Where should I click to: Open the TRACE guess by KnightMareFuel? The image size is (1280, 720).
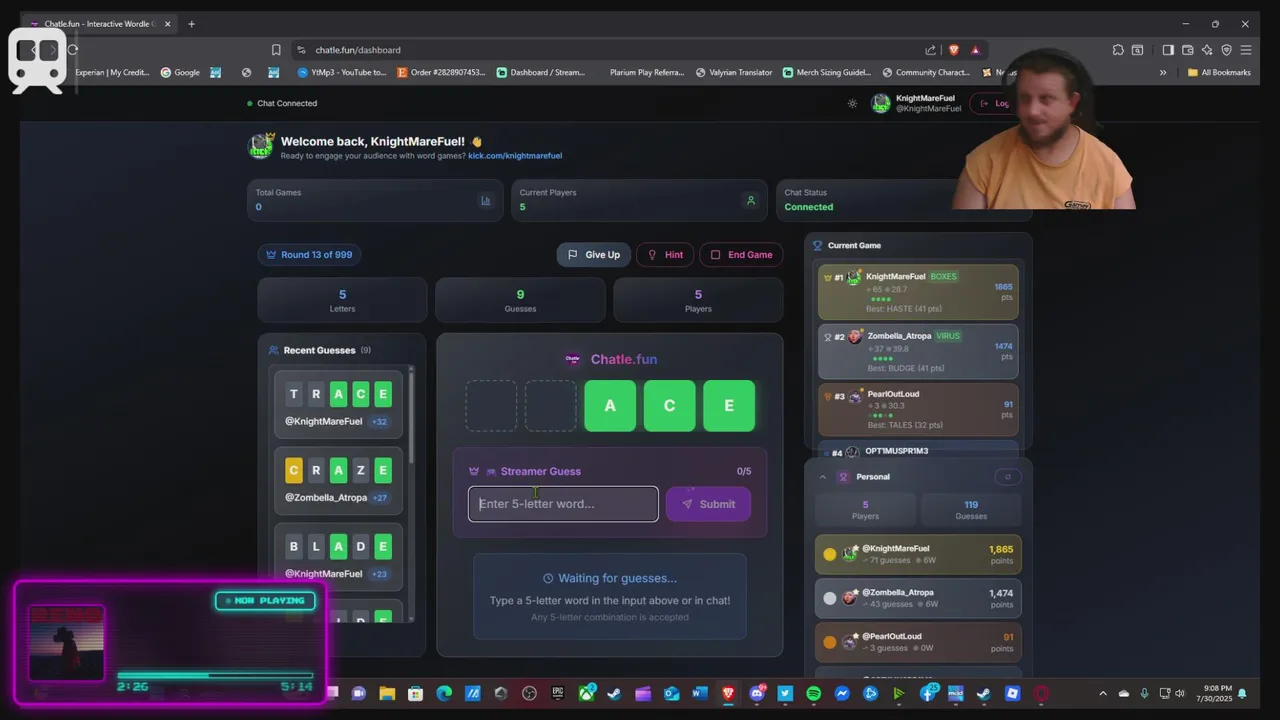[x=338, y=405]
